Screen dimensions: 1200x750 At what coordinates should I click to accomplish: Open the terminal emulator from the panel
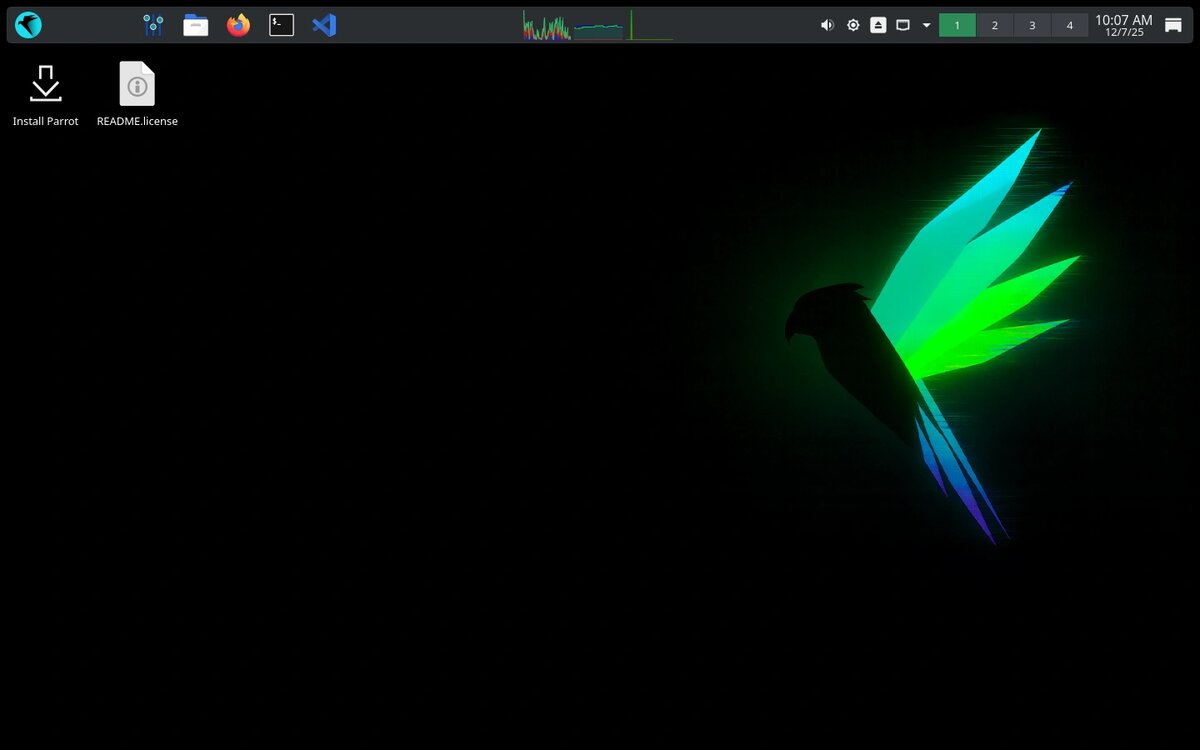tap(281, 25)
